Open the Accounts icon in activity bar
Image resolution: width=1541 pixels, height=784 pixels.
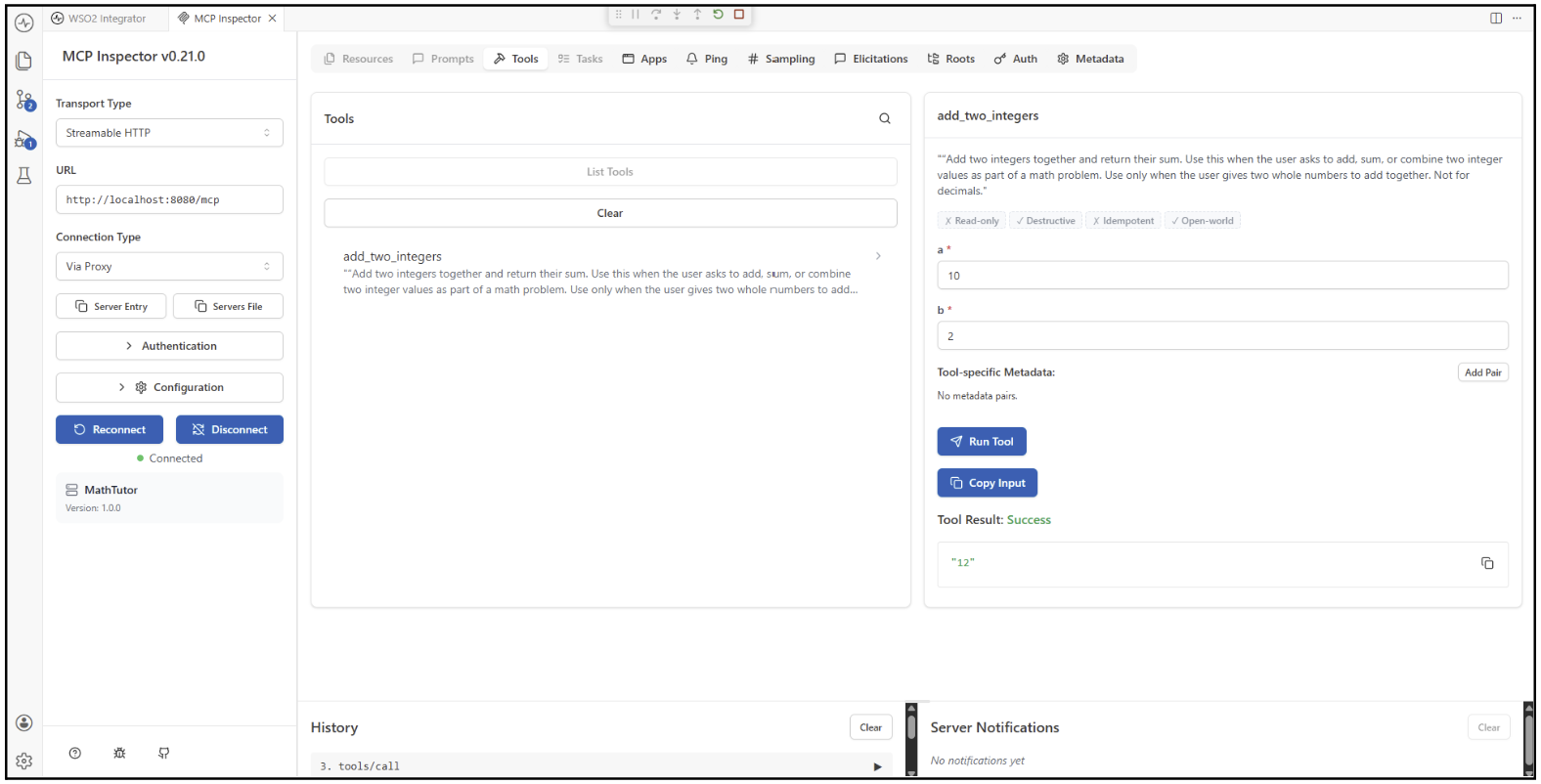click(x=24, y=723)
